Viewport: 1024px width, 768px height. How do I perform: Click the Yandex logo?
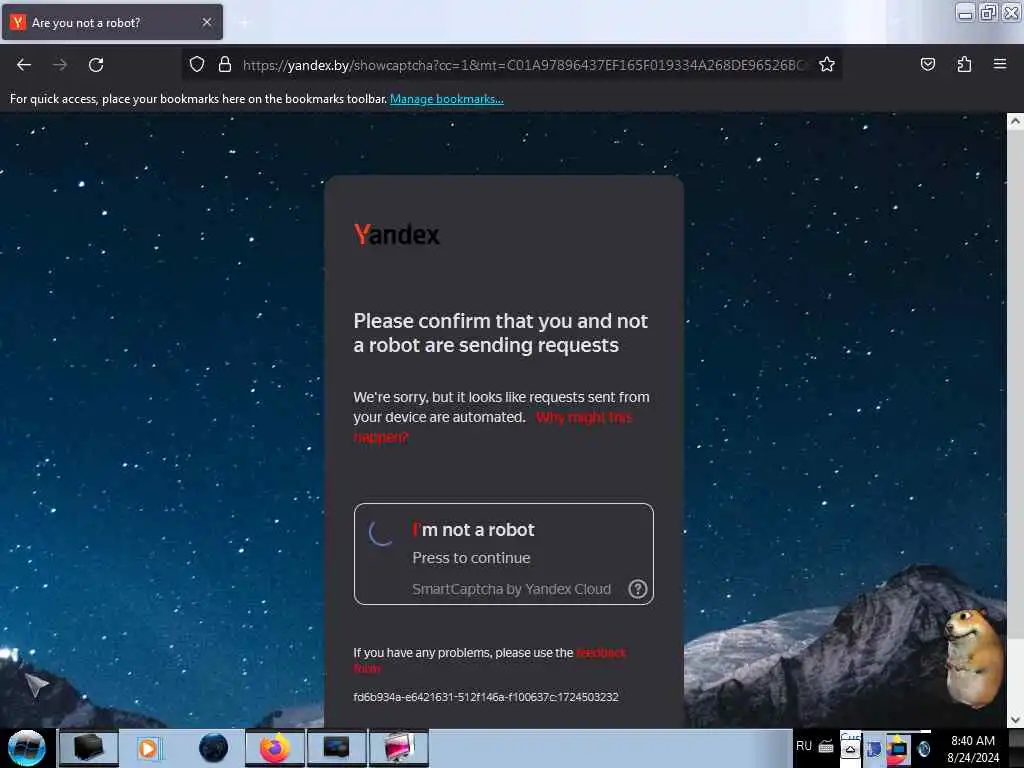[x=396, y=234]
